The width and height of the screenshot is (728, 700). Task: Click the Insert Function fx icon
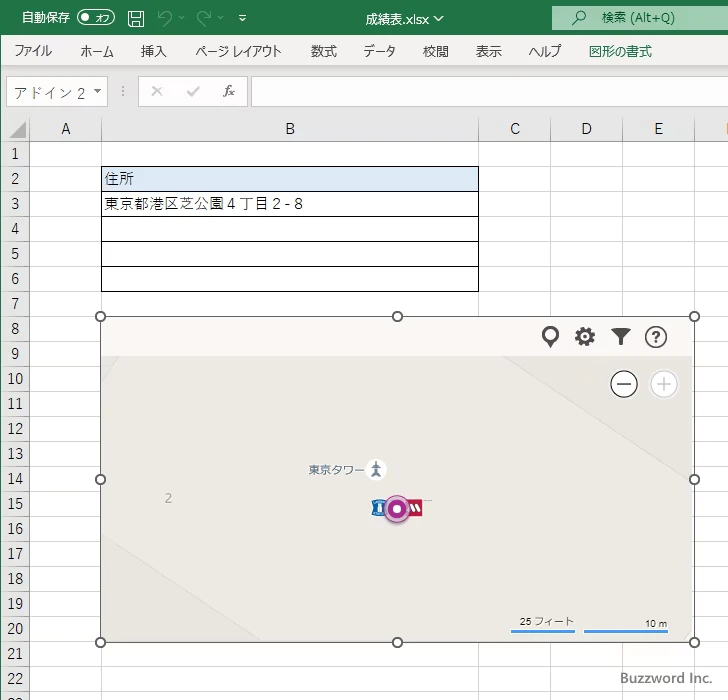coord(229,91)
